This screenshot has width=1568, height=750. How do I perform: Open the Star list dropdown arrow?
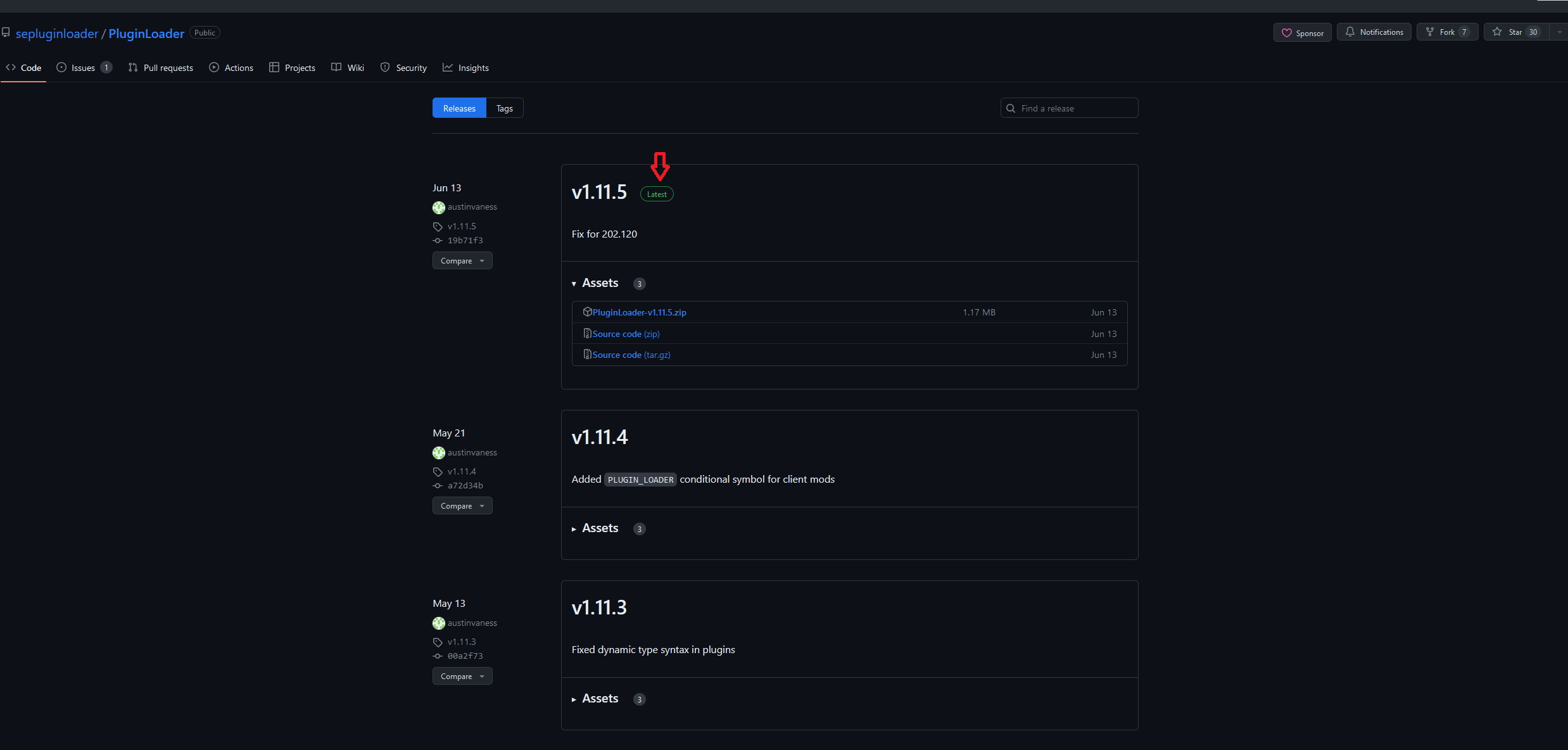pyautogui.click(x=1559, y=32)
